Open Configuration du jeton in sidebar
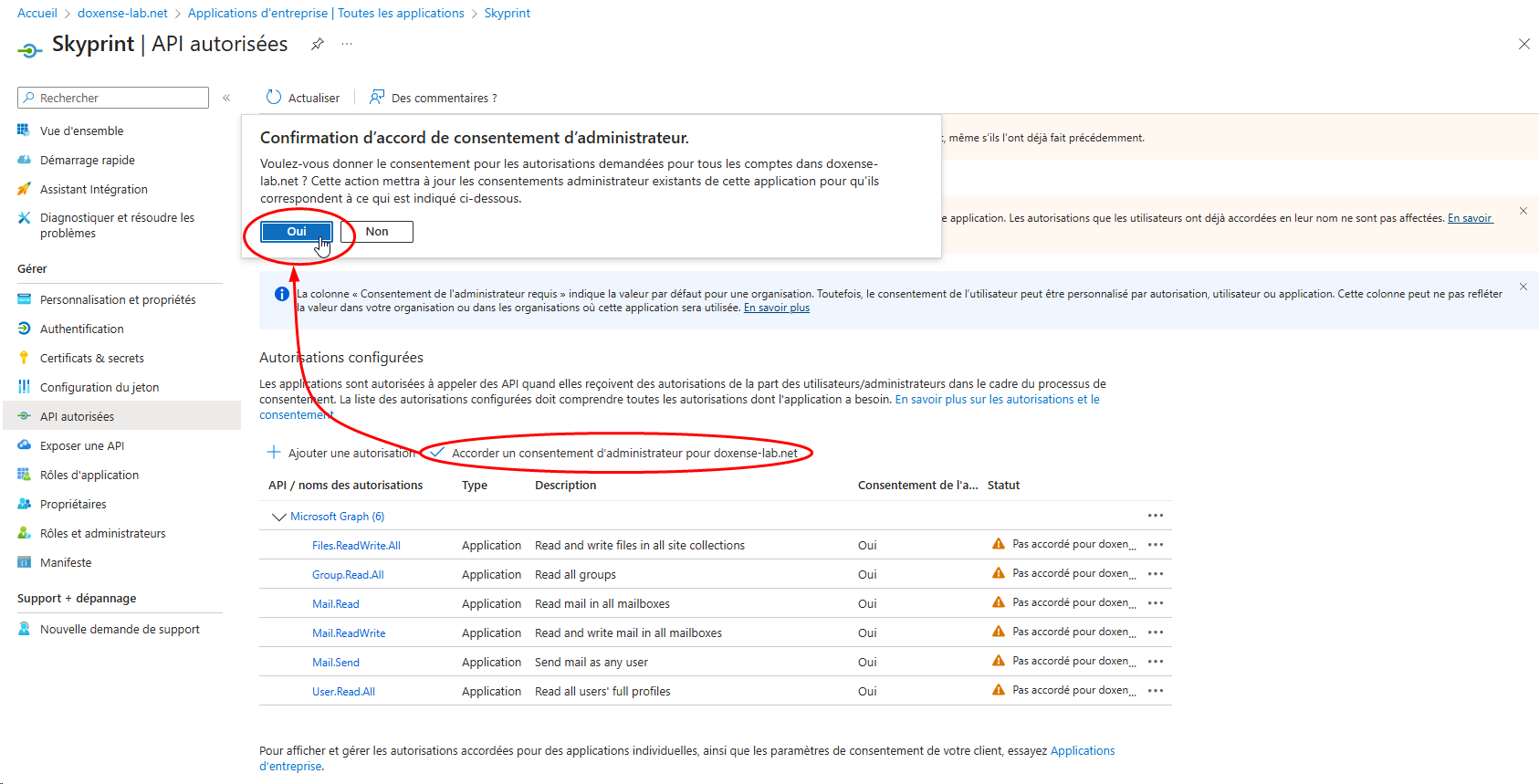 (x=99, y=387)
